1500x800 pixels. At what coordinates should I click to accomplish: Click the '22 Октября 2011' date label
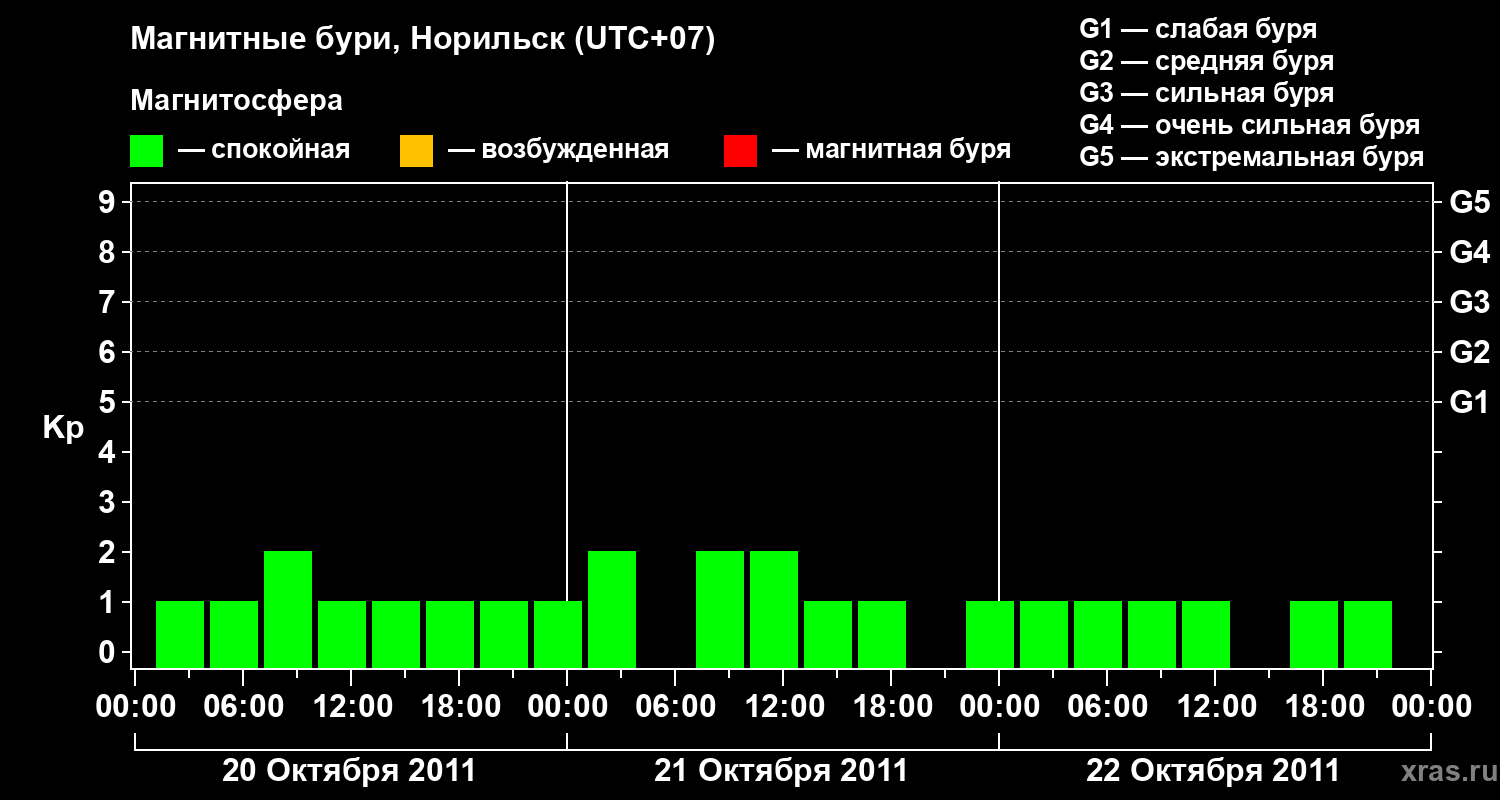click(x=1213, y=771)
